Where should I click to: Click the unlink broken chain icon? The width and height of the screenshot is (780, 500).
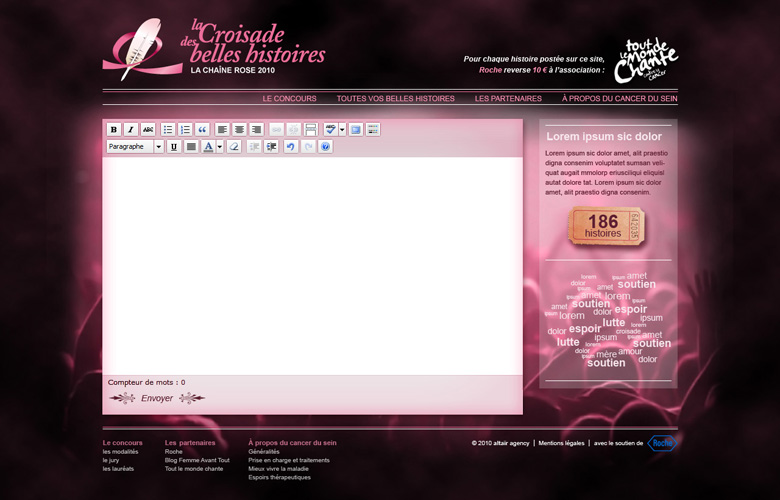(x=293, y=129)
